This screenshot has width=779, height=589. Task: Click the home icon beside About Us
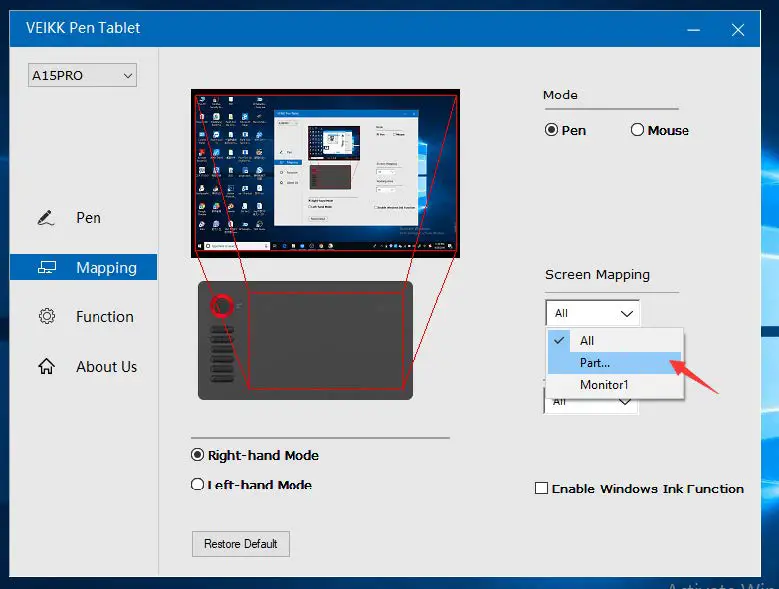tap(46, 366)
